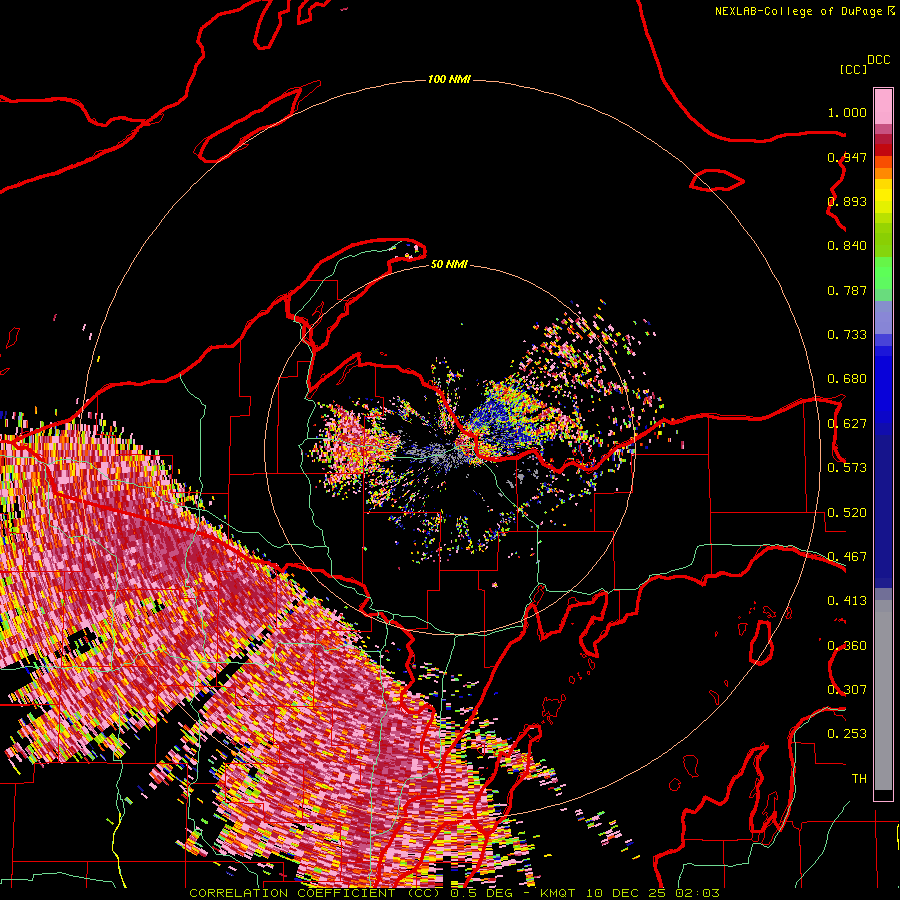
Task: Select the 0.840 legend value
Action: tap(847, 246)
